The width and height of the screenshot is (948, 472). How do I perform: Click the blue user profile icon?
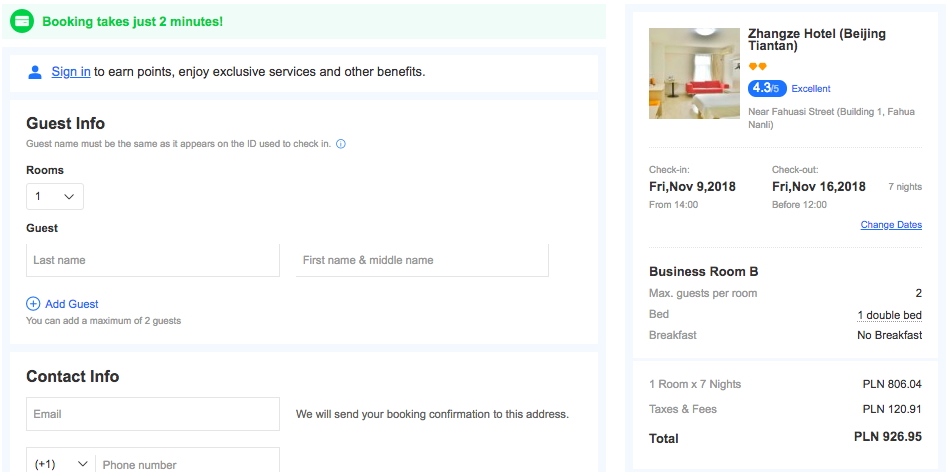point(35,73)
